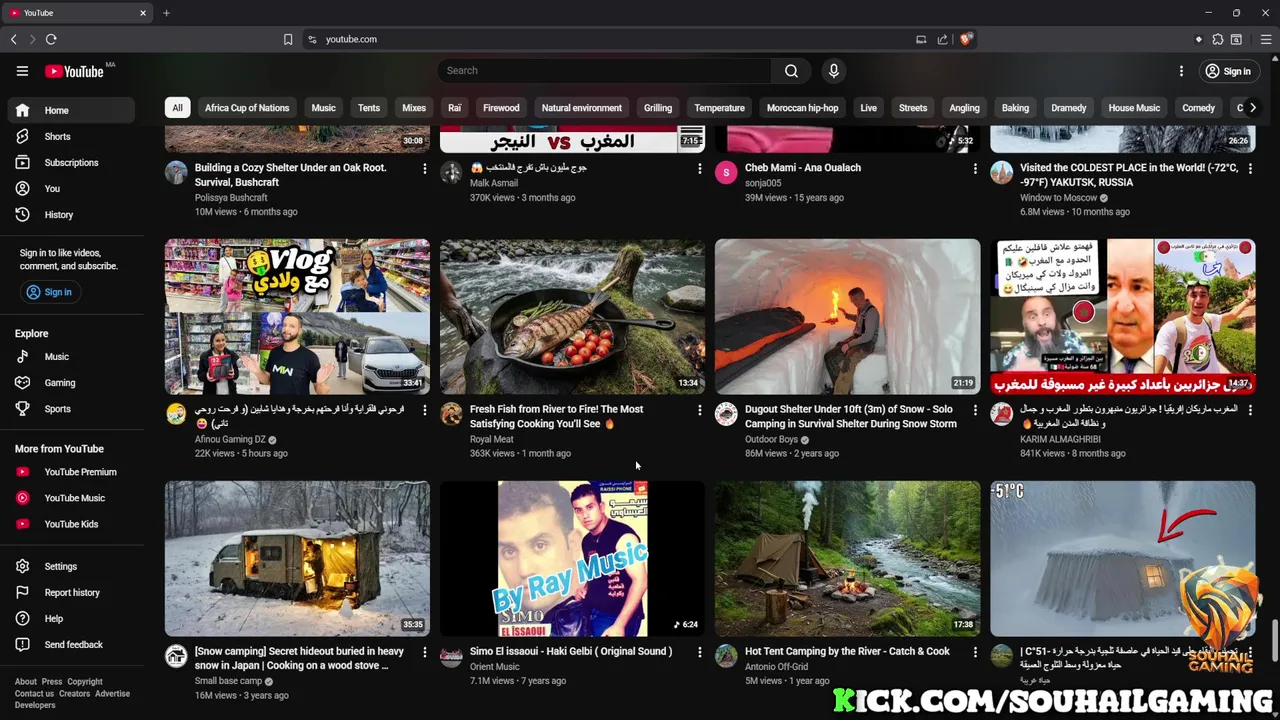1280x720 pixels.
Task: Share this page via address bar share icon
Action: click(x=942, y=39)
